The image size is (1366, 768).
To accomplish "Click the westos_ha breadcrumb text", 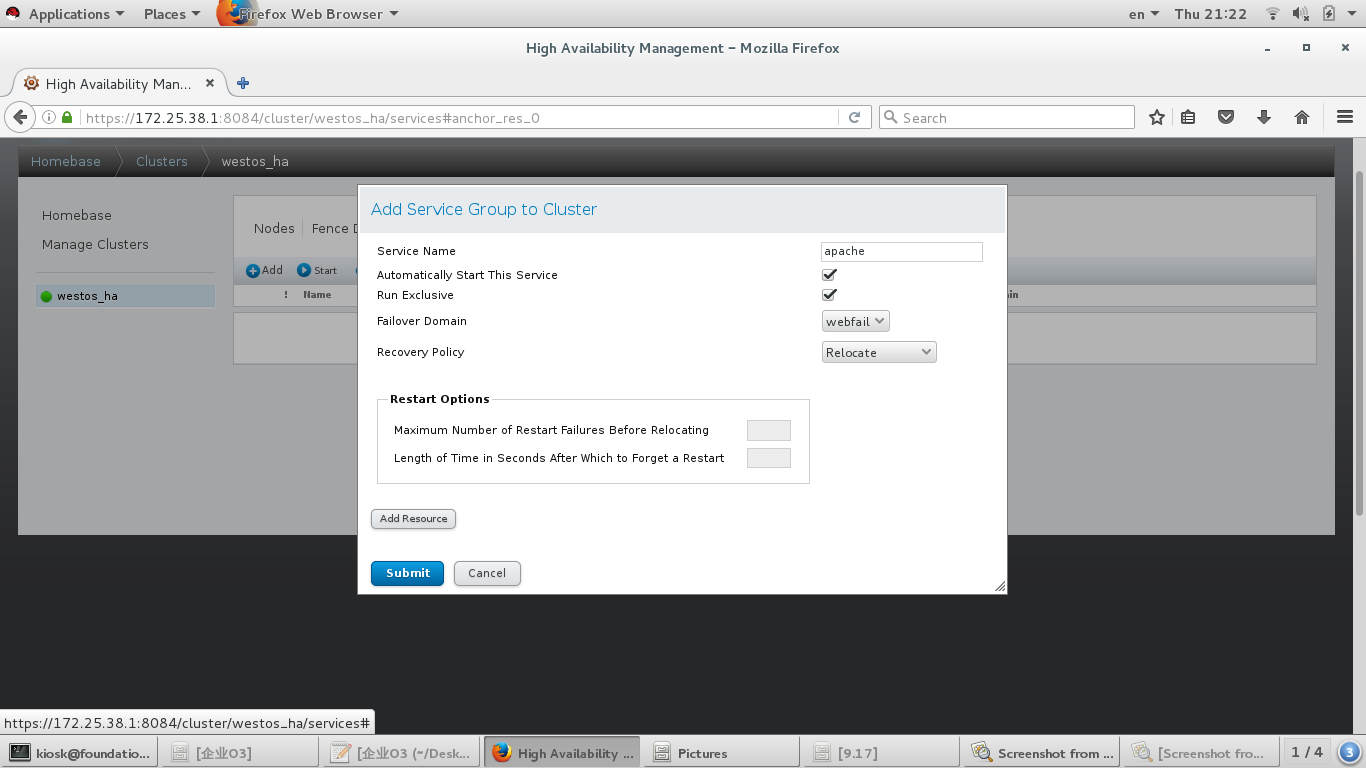I will click(x=255, y=161).
